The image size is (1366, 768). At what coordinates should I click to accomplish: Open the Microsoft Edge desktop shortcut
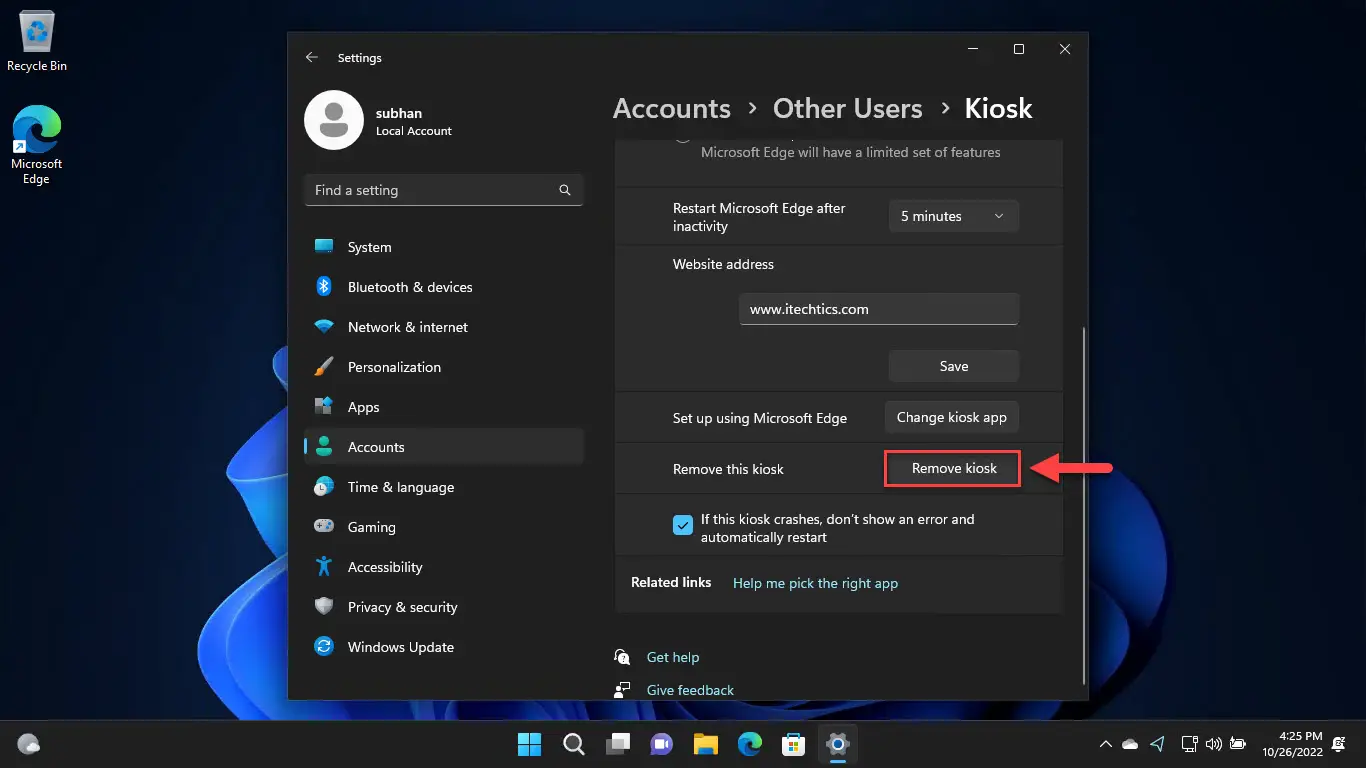[x=37, y=146]
